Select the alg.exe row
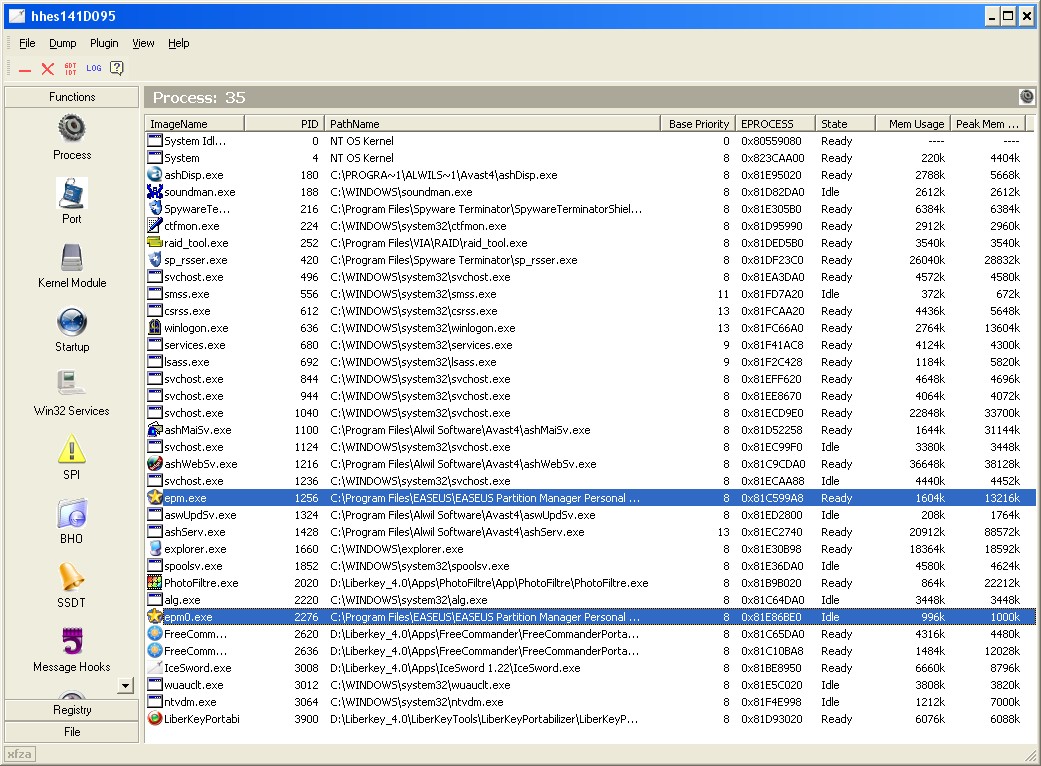This screenshot has width=1041, height=766. click(590, 599)
